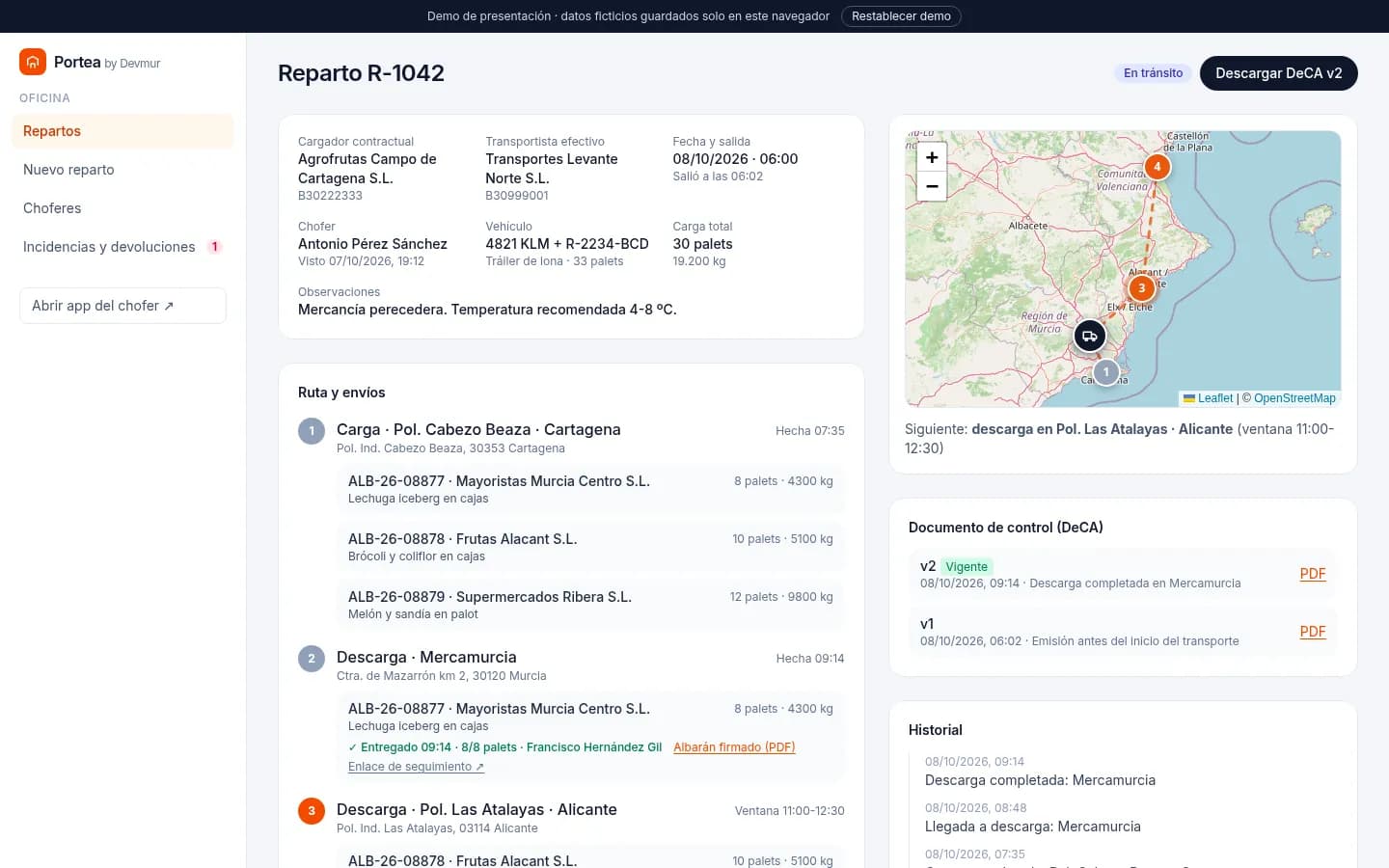This screenshot has height=868, width=1389.
Task: Click the 30 palets total load value
Action: pos(702,244)
